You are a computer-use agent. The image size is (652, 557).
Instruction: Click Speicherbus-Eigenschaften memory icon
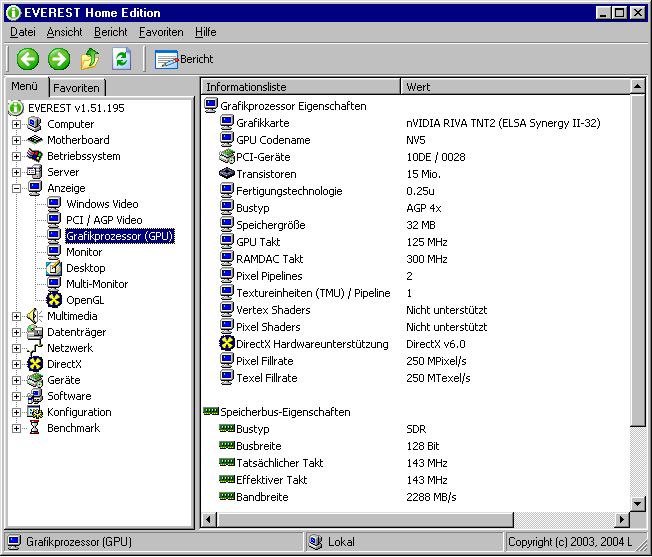[211, 412]
